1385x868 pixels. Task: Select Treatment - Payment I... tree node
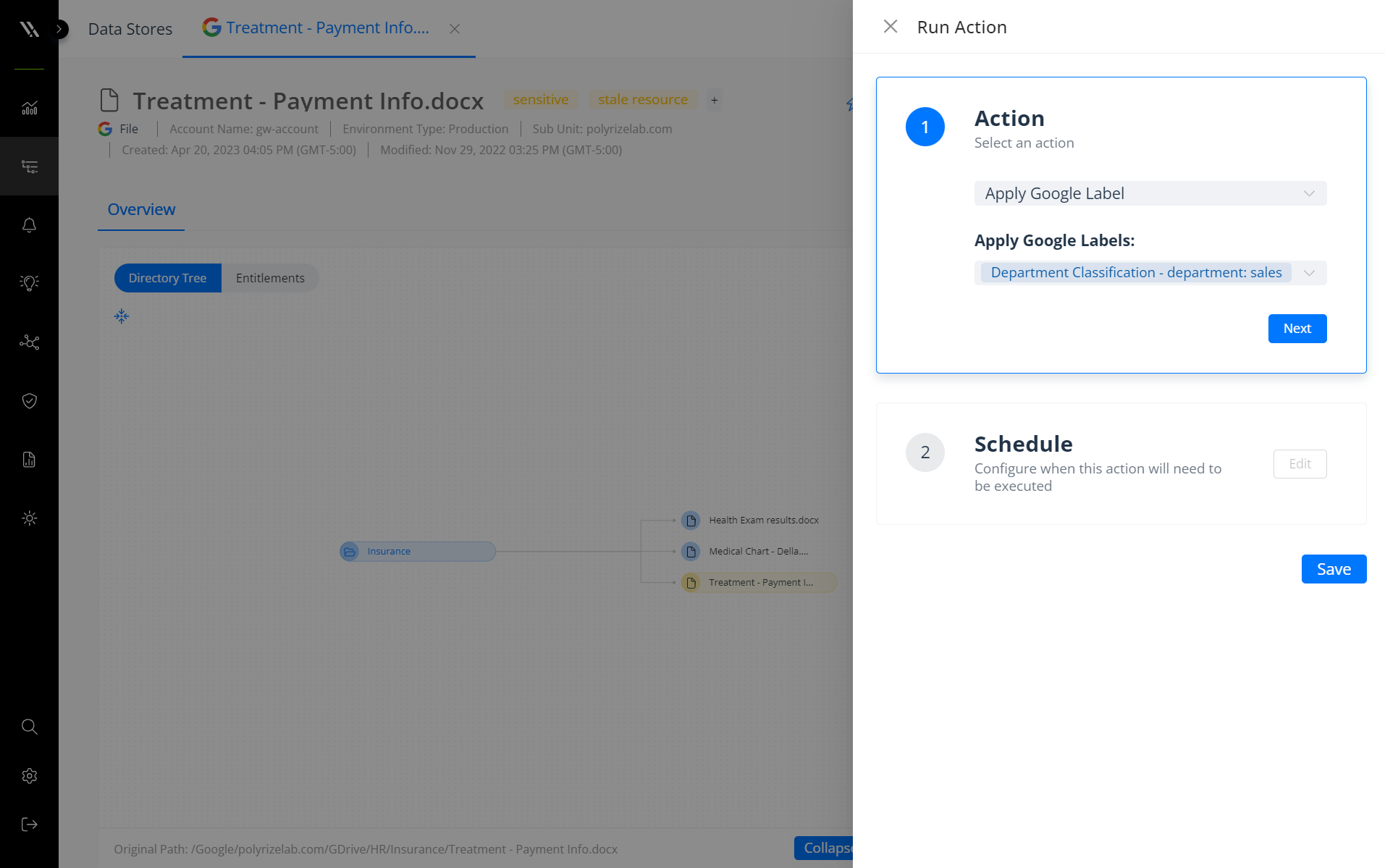[x=758, y=583]
